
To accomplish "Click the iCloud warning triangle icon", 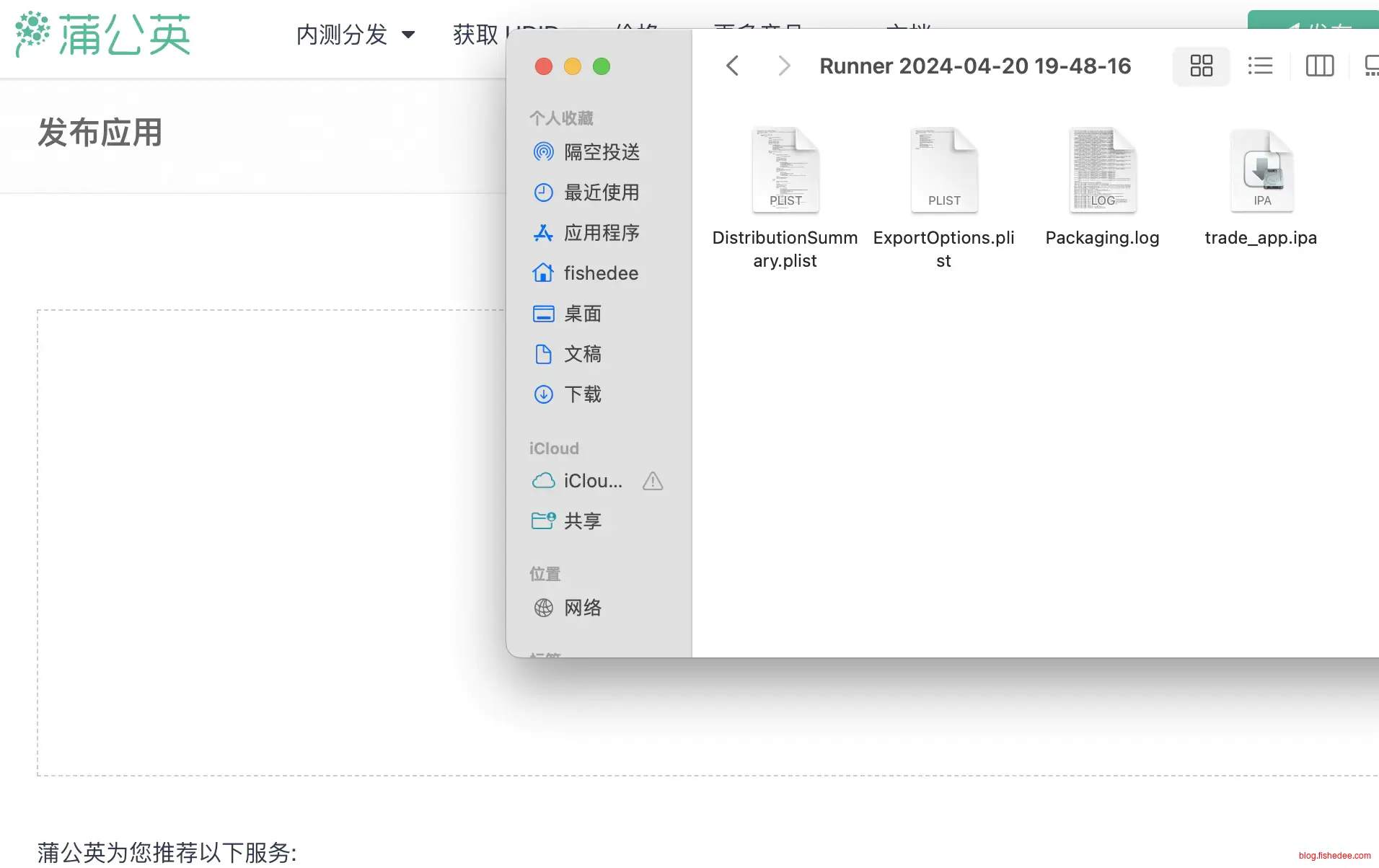I will coord(652,481).
